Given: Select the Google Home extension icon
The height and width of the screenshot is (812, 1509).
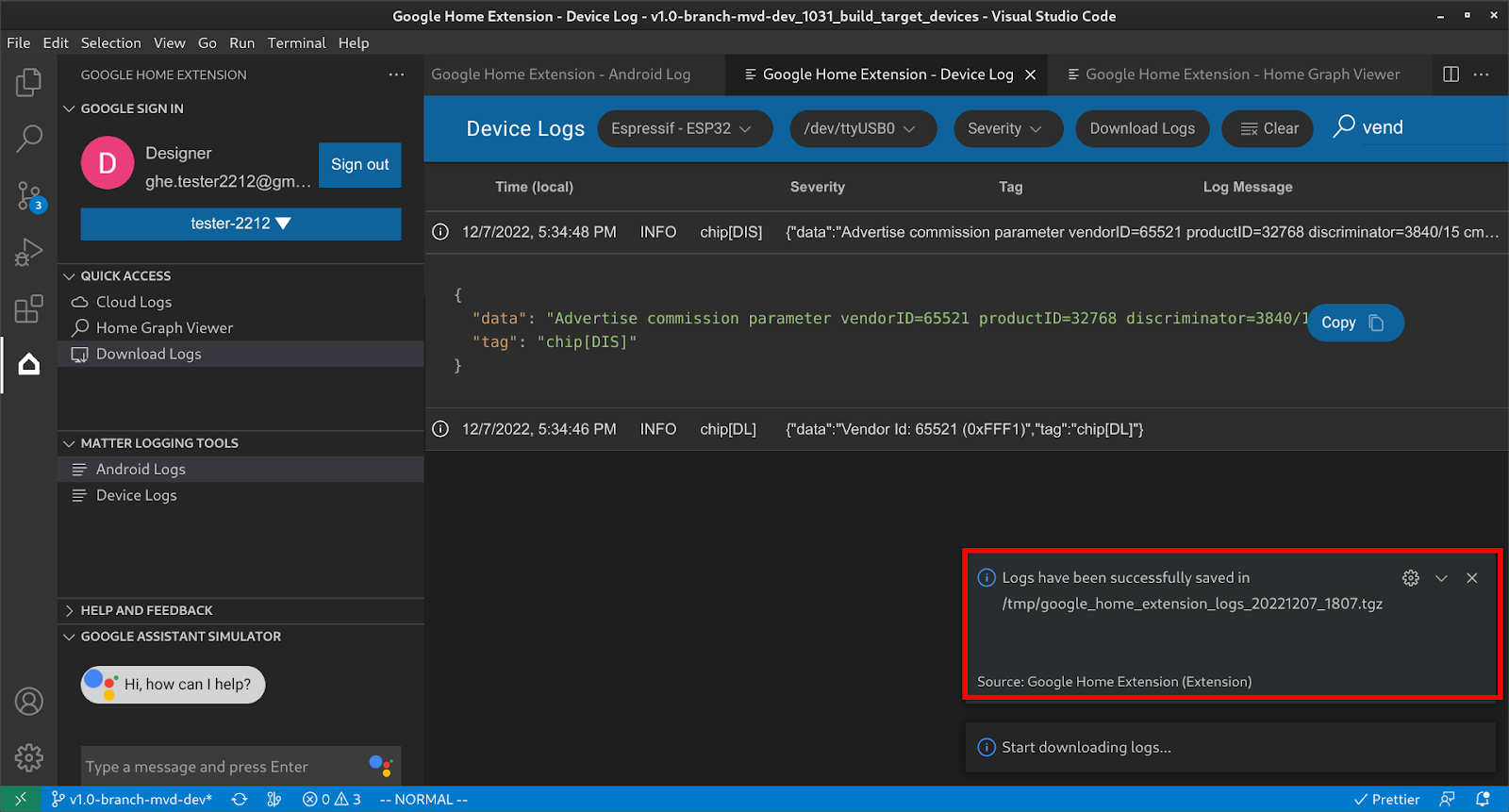Looking at the screenshot, I should 28,364.
